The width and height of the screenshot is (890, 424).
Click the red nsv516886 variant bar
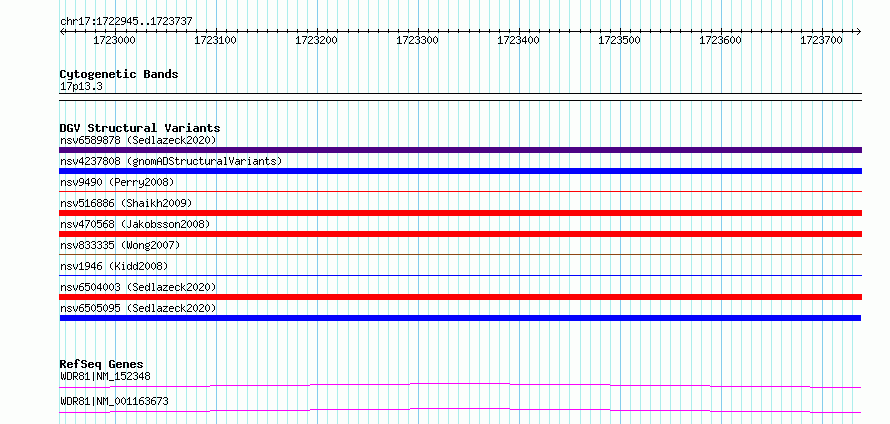tap(460, 213)
